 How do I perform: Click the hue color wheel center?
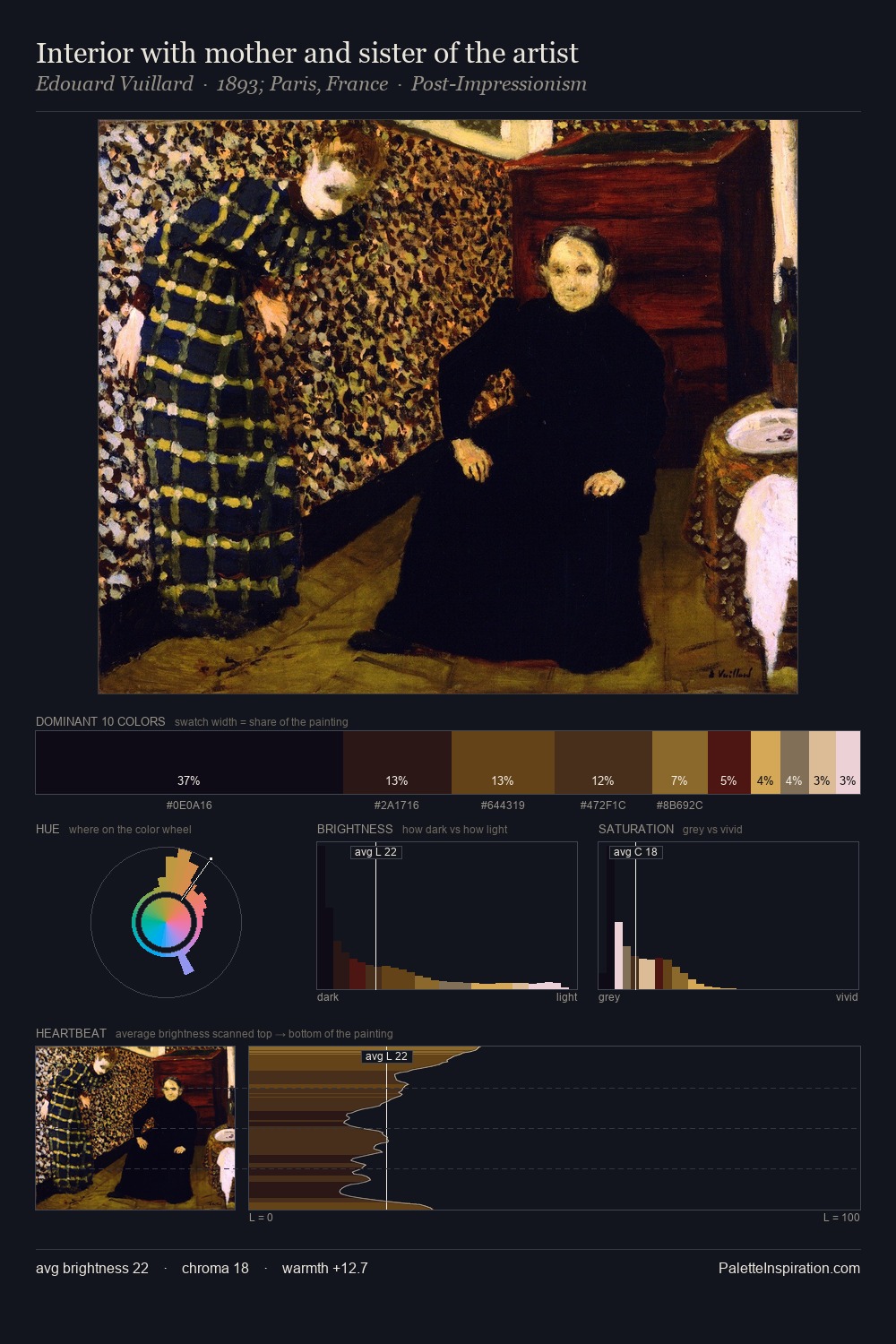coord(166,922)
